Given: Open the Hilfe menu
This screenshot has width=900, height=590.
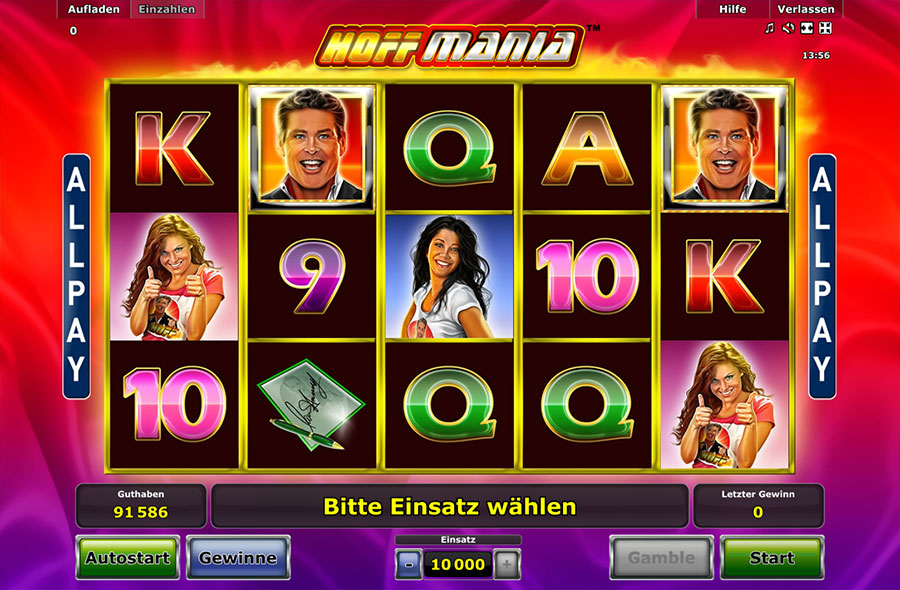Looking at the screenshot, I should click(732, 9).
